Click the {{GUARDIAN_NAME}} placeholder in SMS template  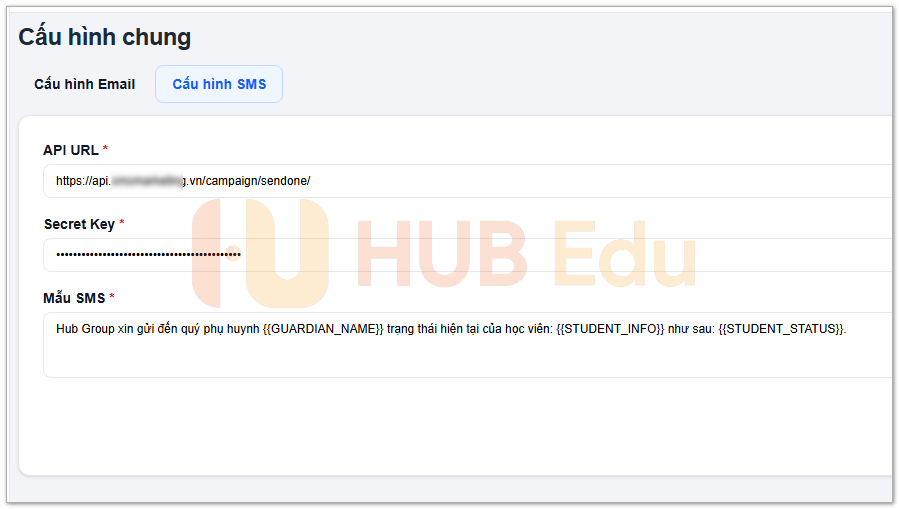(323, 329)
